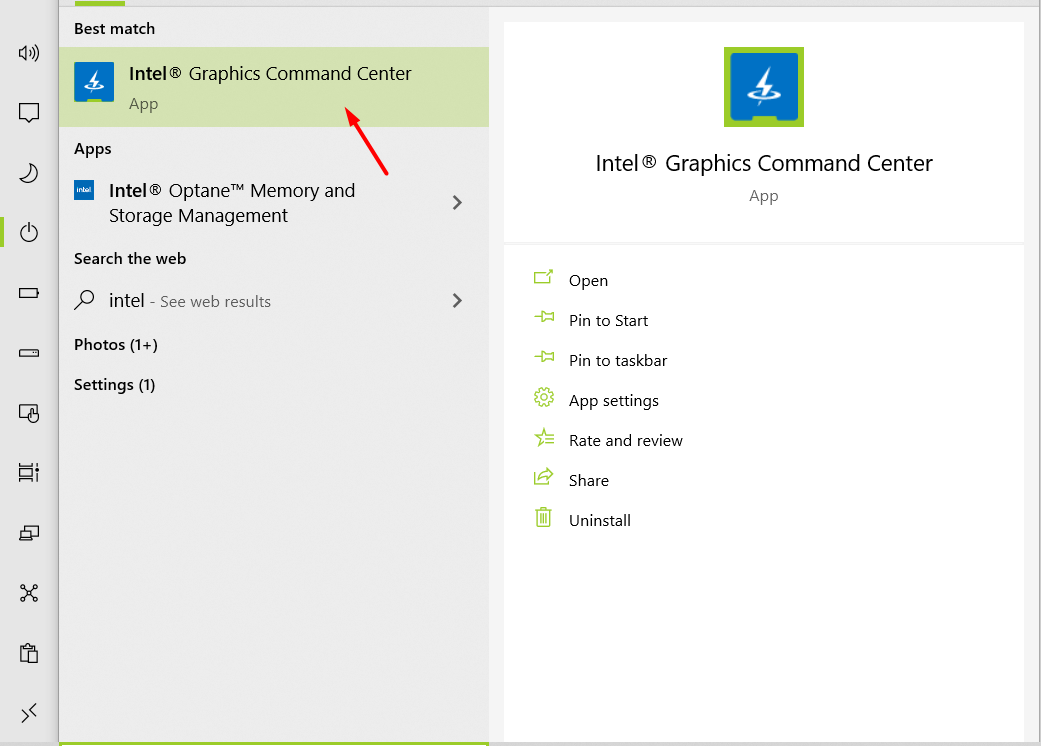Viewport: 1041px width, 746px height.
Task: Select Intel Optane Memory and Storage Management
Action: [x=274, y=203]
